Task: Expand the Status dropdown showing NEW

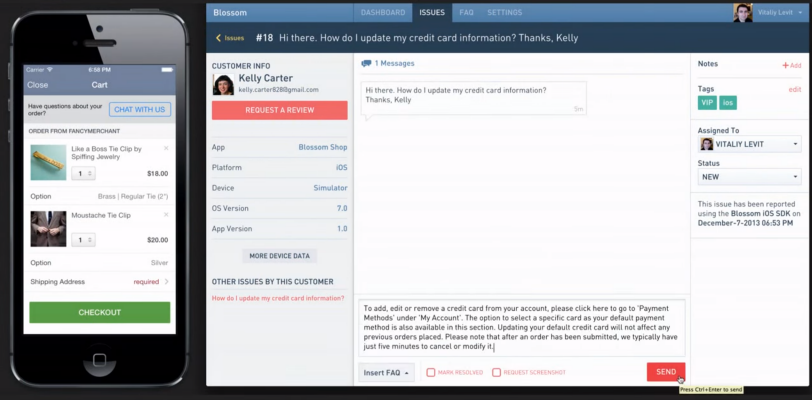Action: pyautogui.click(x=749, y=177)
